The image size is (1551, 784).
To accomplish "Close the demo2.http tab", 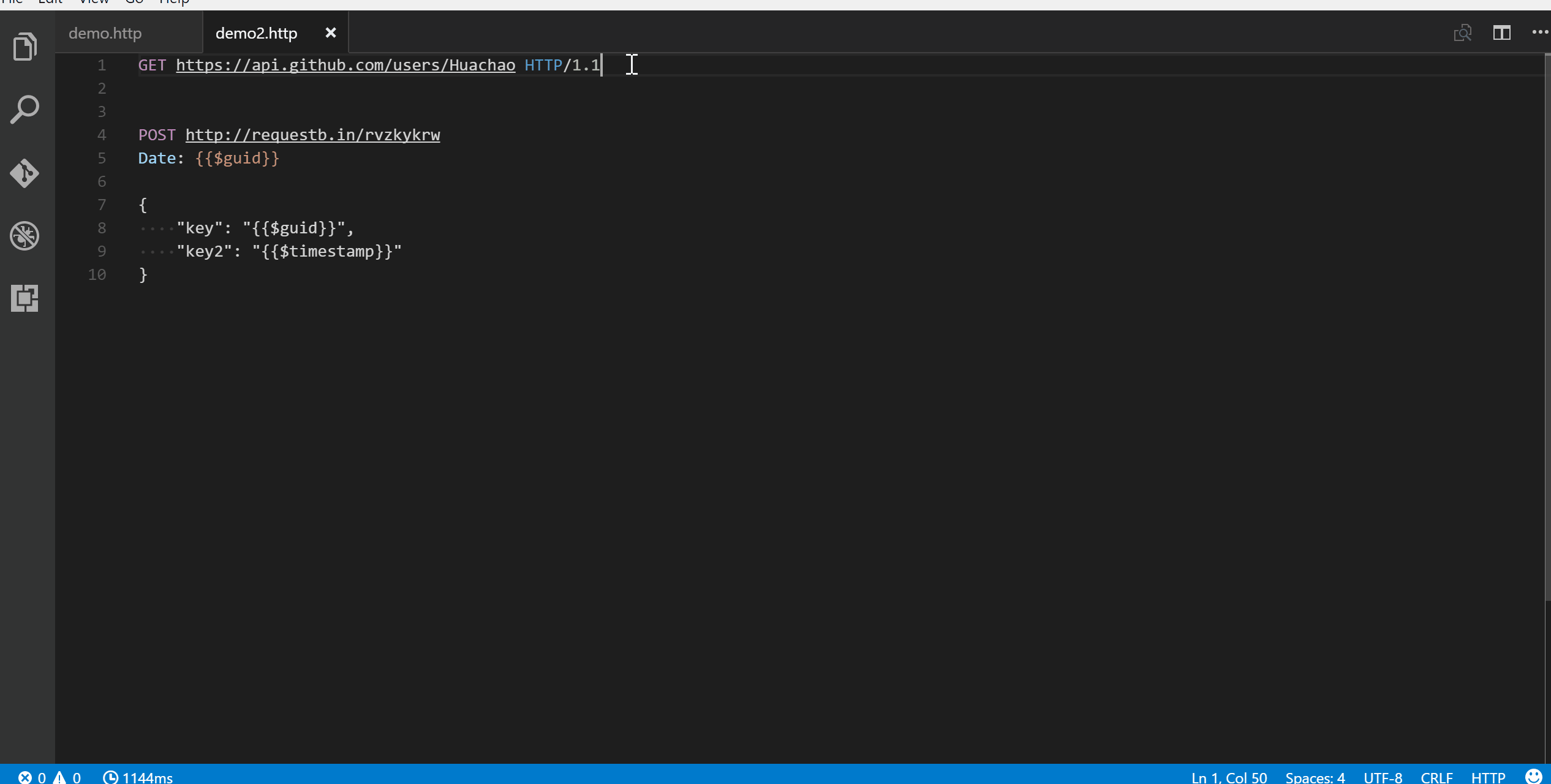I will [331, 32].
